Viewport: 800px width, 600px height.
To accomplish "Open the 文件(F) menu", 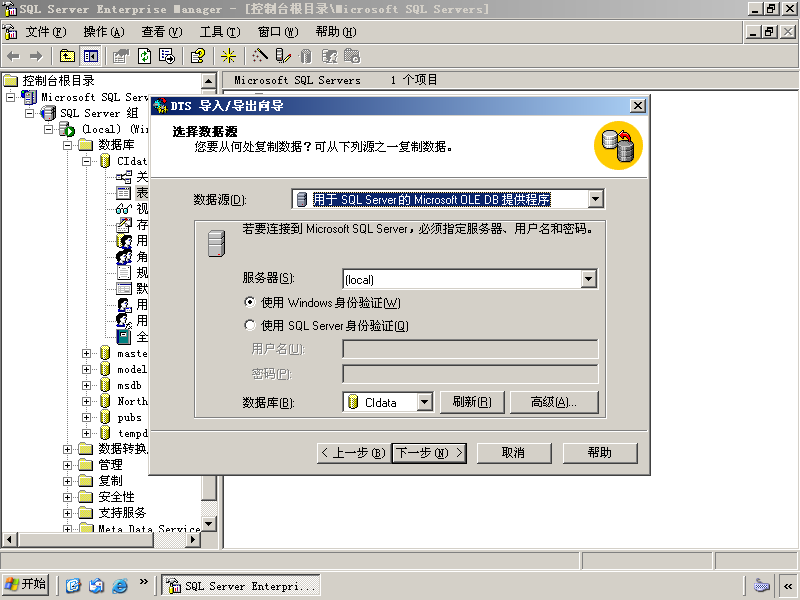I will [46, 32].
